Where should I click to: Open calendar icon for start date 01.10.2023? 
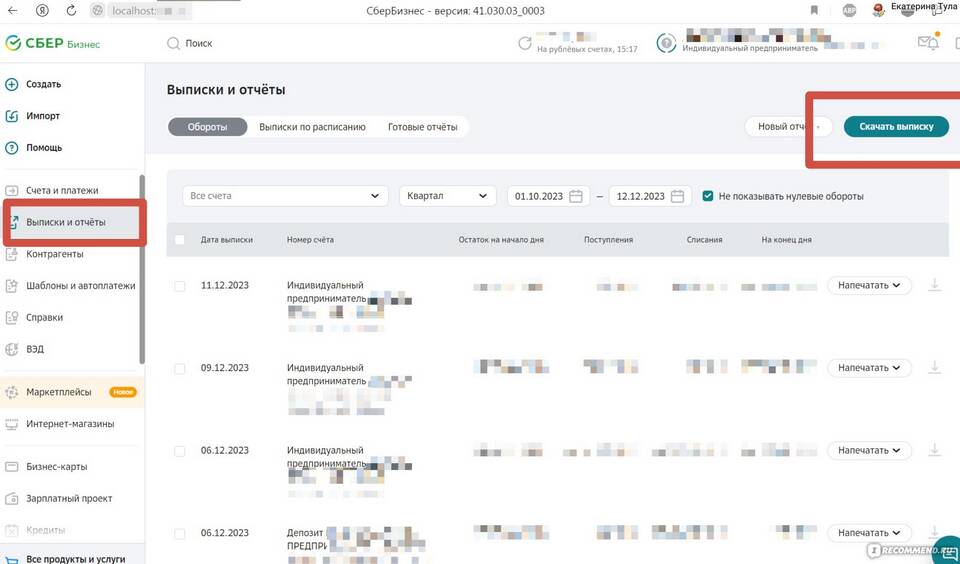click(576, 197)
